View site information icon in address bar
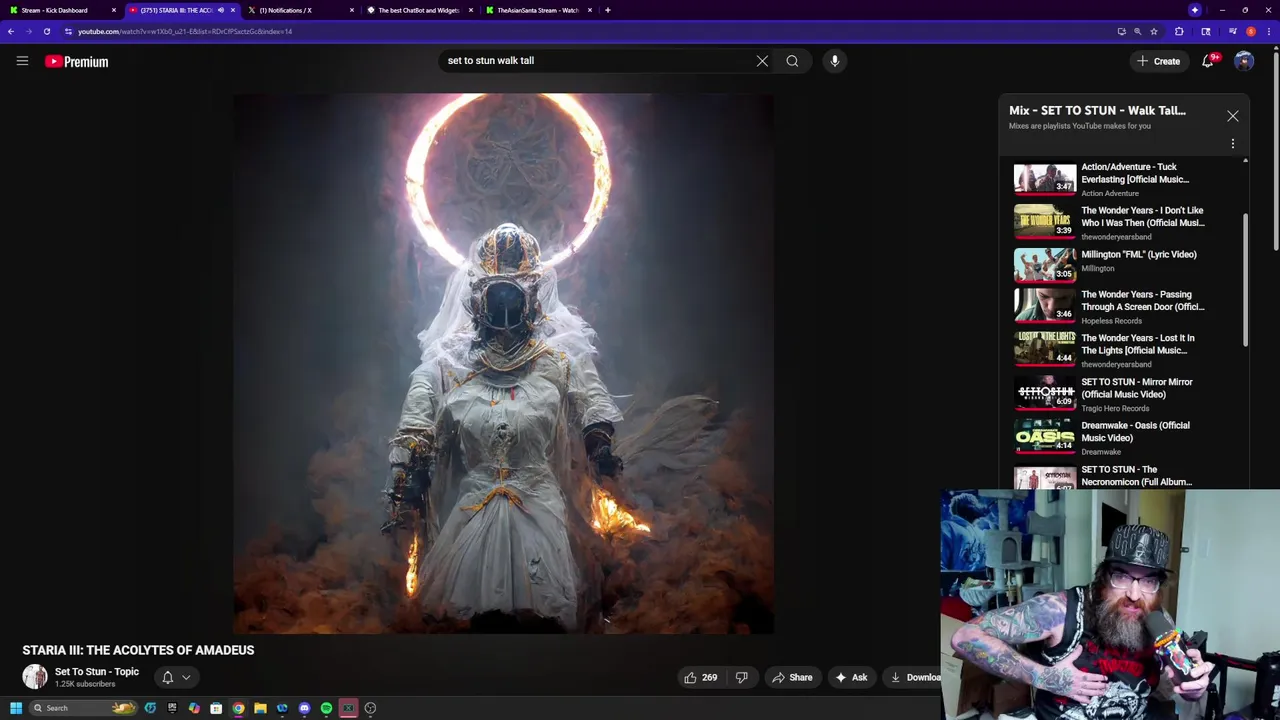1280x720 pixels. (x=68, y=31)
